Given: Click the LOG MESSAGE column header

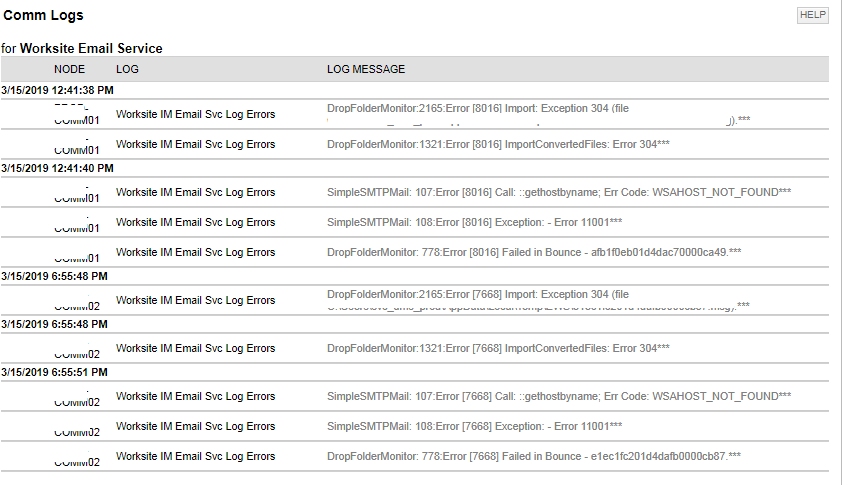Looking at the screenshot, I should pos(366,69).
